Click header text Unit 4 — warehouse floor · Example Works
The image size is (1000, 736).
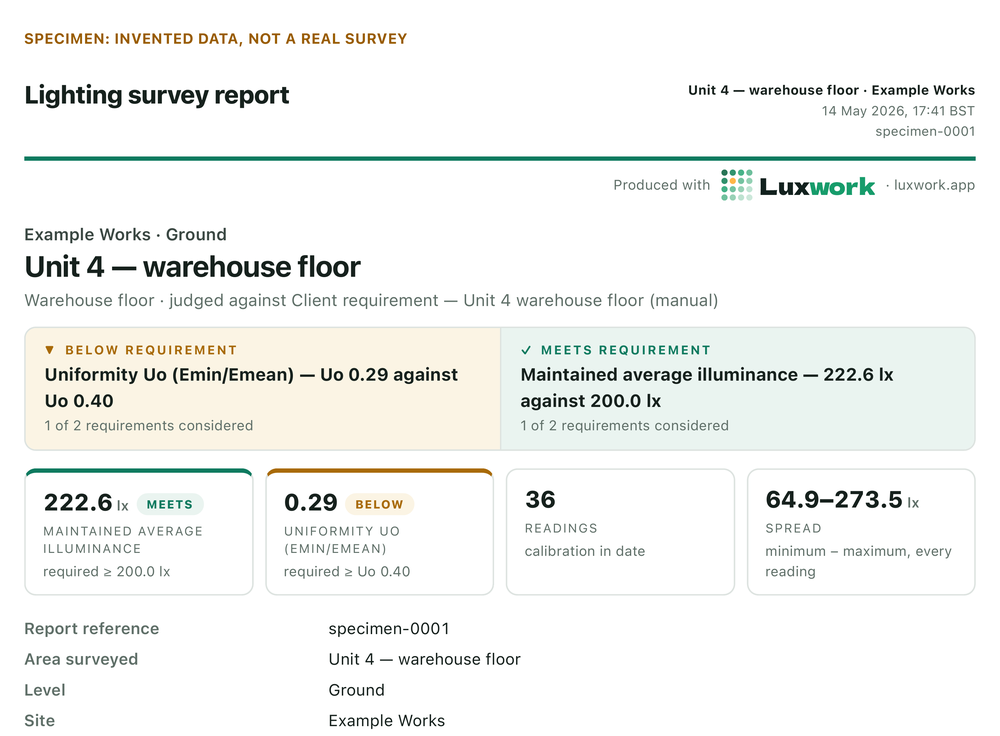pos(831,90)
